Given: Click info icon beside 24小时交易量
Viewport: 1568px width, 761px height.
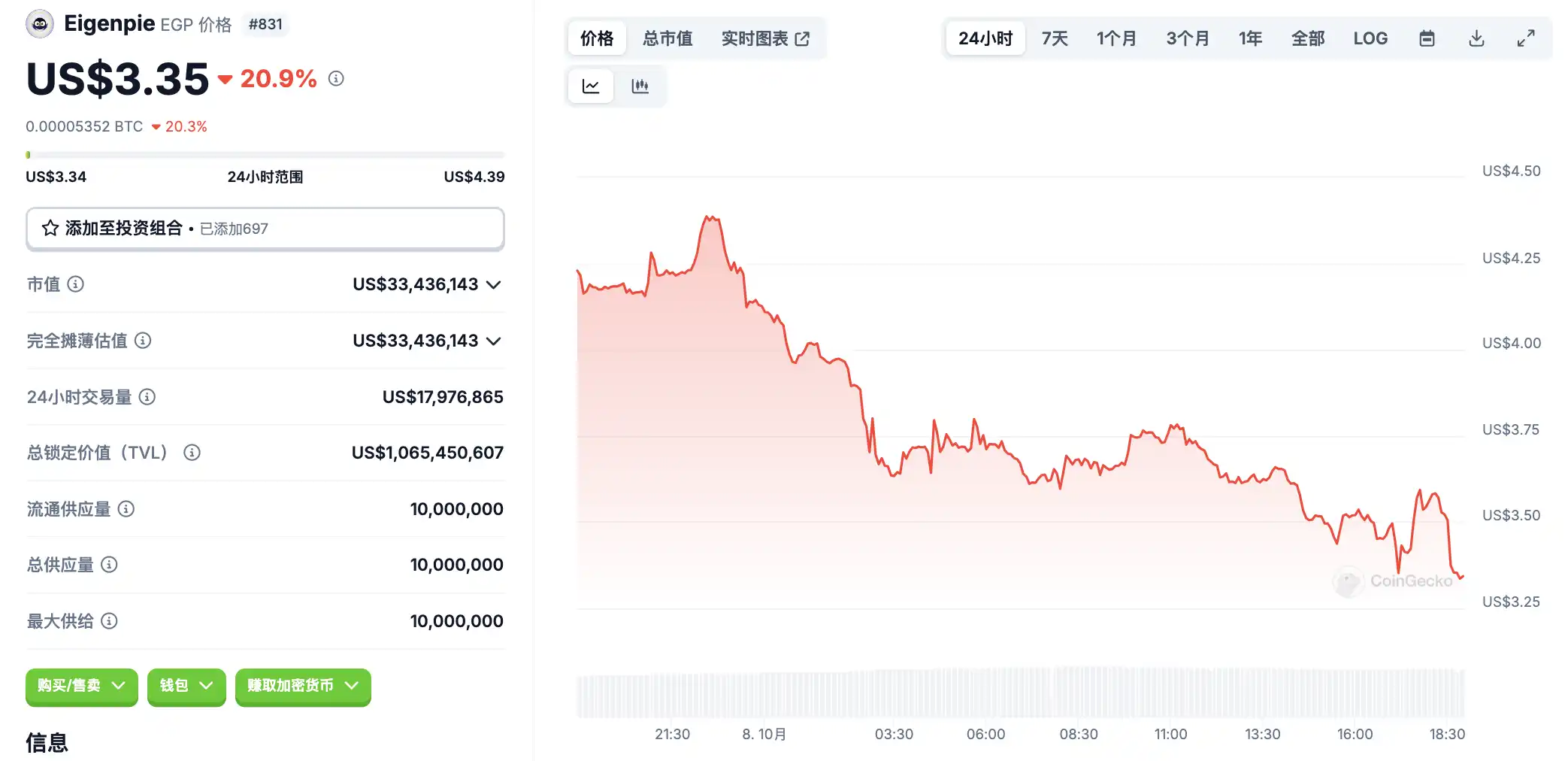Looking at the screenshot, I should point(147,397).
